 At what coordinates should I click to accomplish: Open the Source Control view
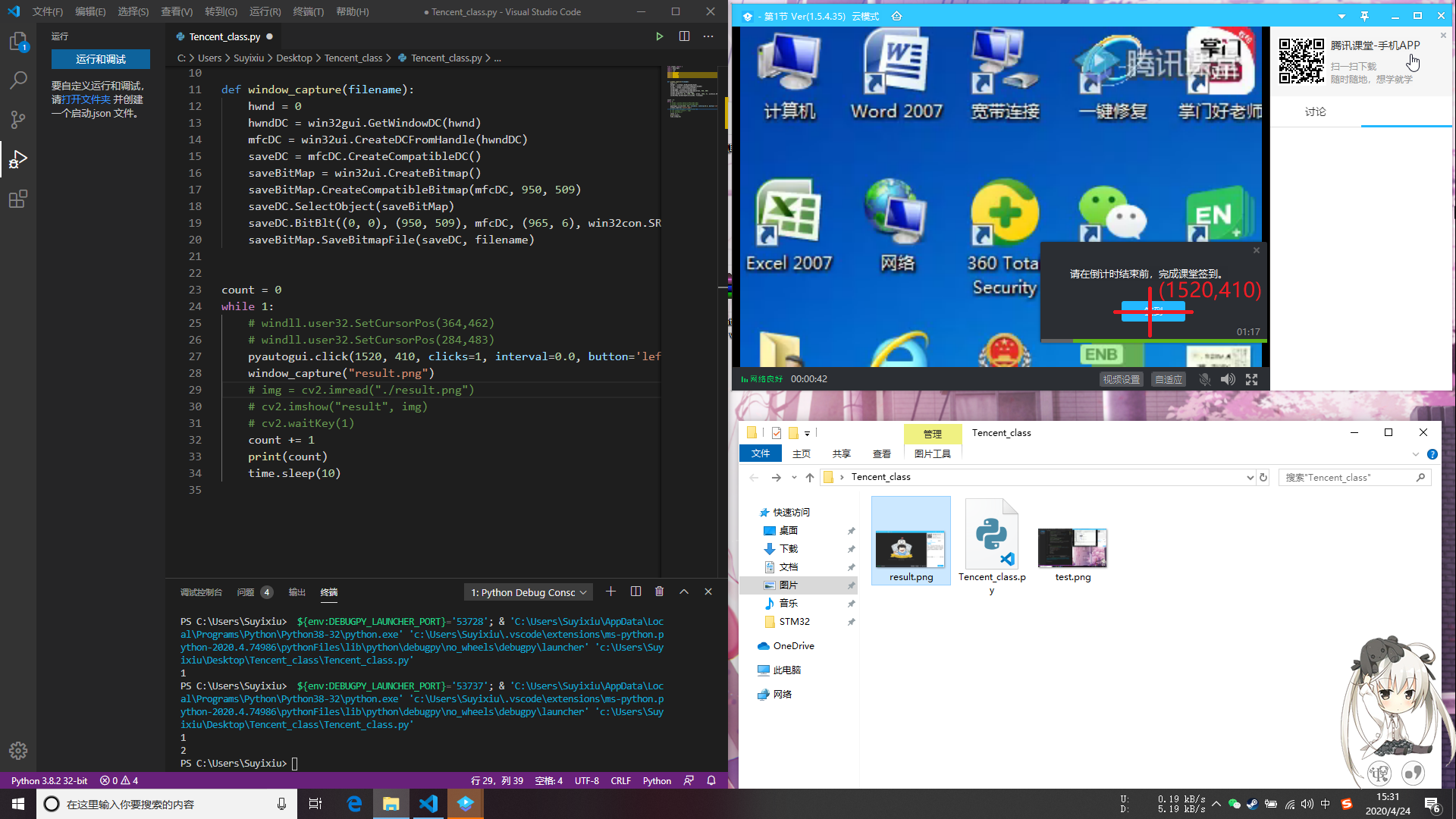[x=18, y=119]
